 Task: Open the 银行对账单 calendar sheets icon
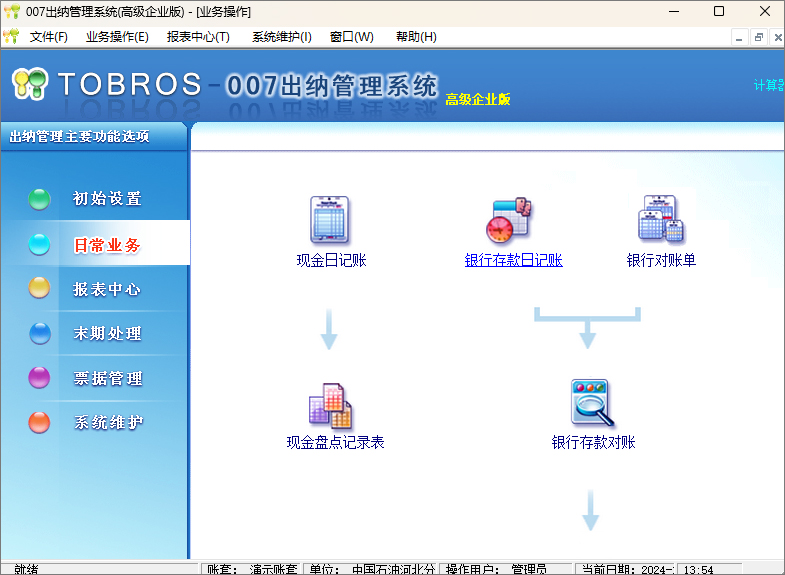click(x=661, y=219)
